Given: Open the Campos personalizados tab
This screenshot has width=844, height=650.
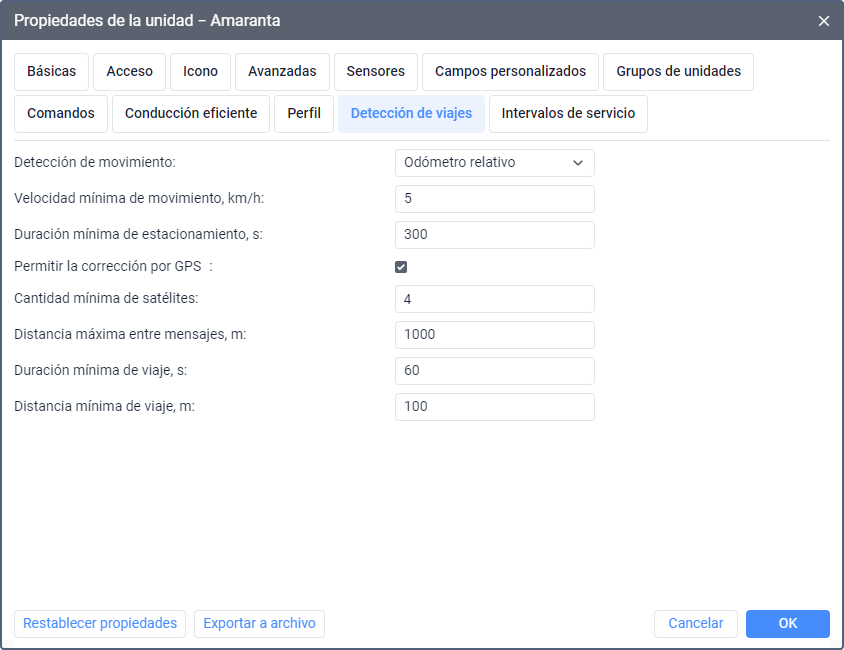Looking at the screenshot, I should 510,72.
